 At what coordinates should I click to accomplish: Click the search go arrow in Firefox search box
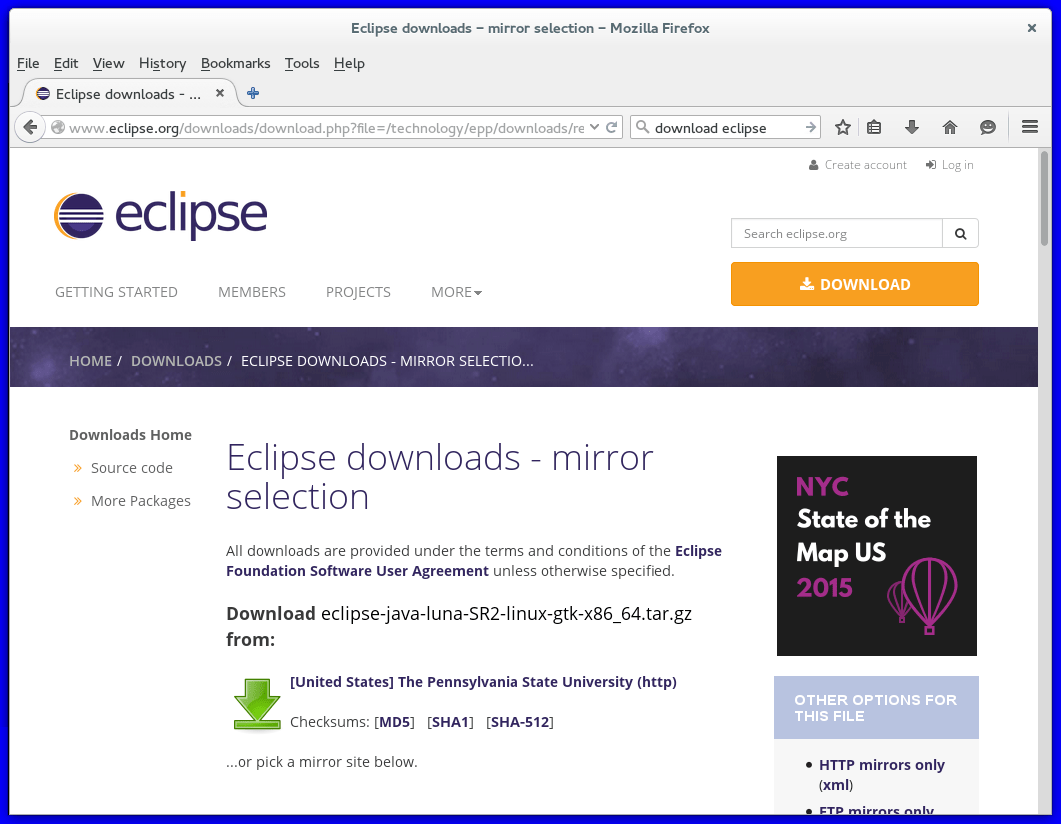(811, 127)
